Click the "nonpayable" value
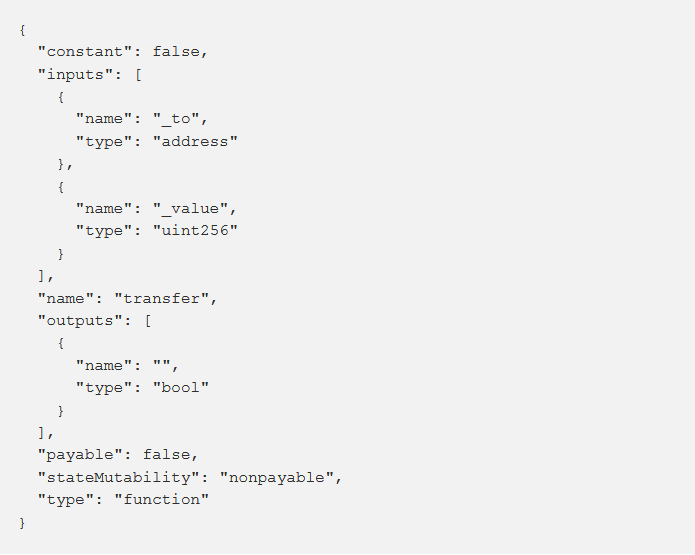 277,477
